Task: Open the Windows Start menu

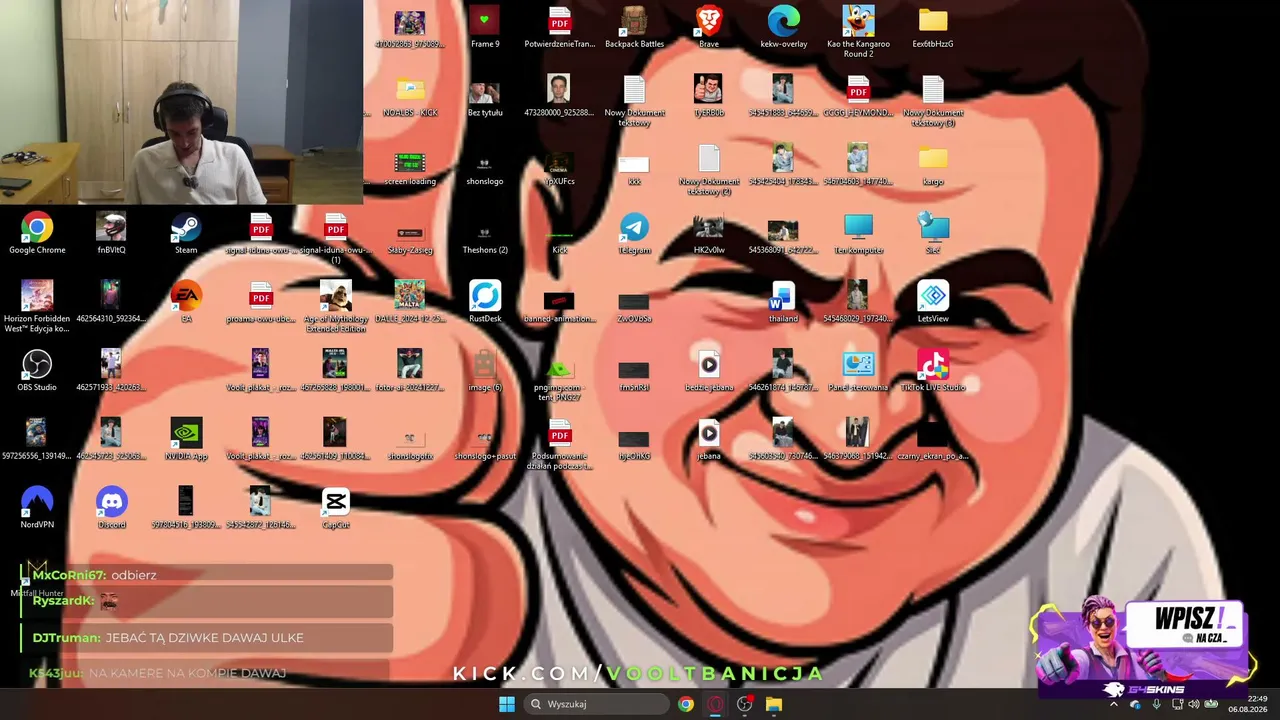Action: point(507,704)
